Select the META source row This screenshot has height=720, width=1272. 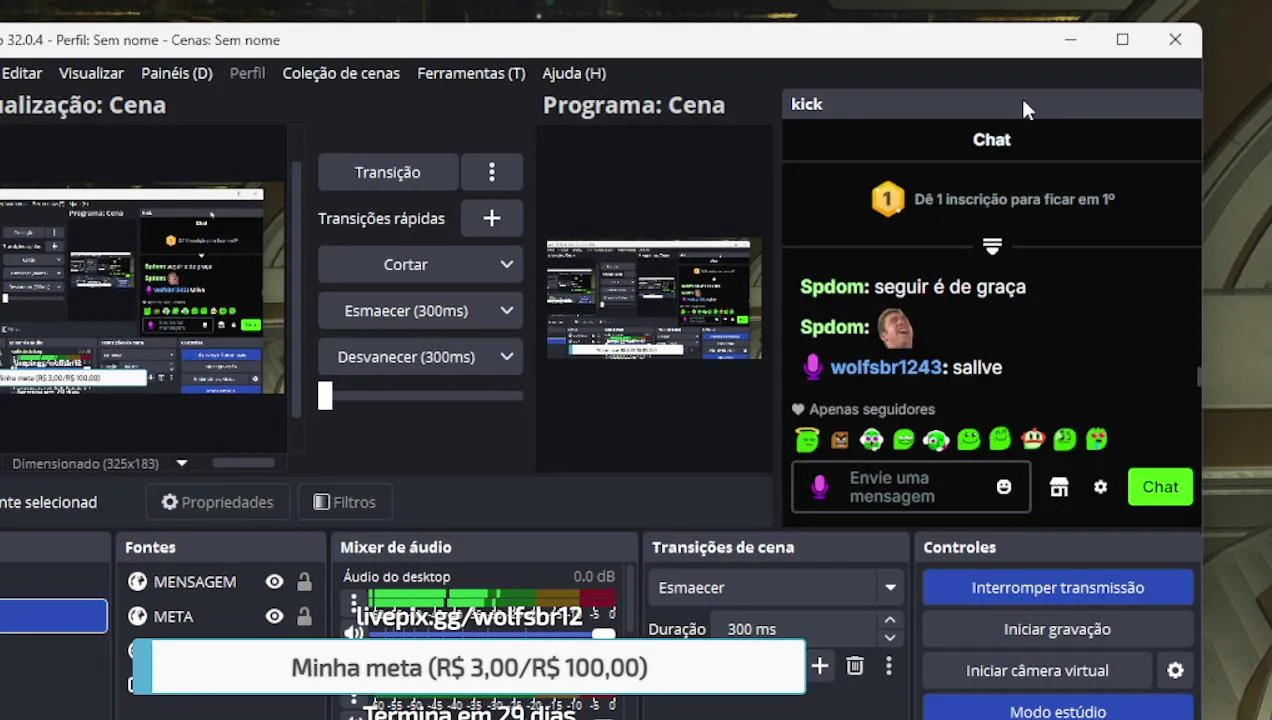click(219, 617)
